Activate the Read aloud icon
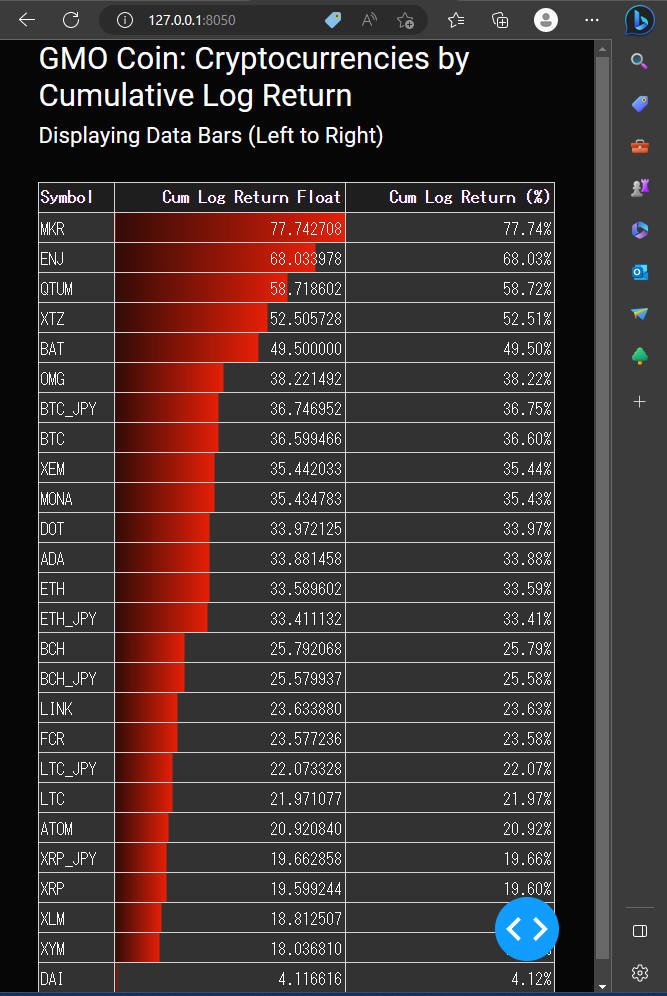The image size is (667, 996). point(369,20)
